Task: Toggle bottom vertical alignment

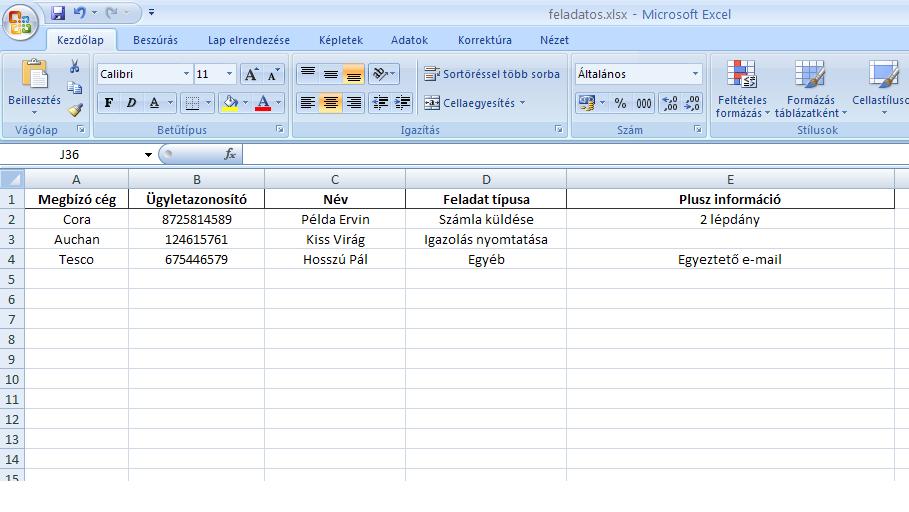Action: click(x=353, y=74)
